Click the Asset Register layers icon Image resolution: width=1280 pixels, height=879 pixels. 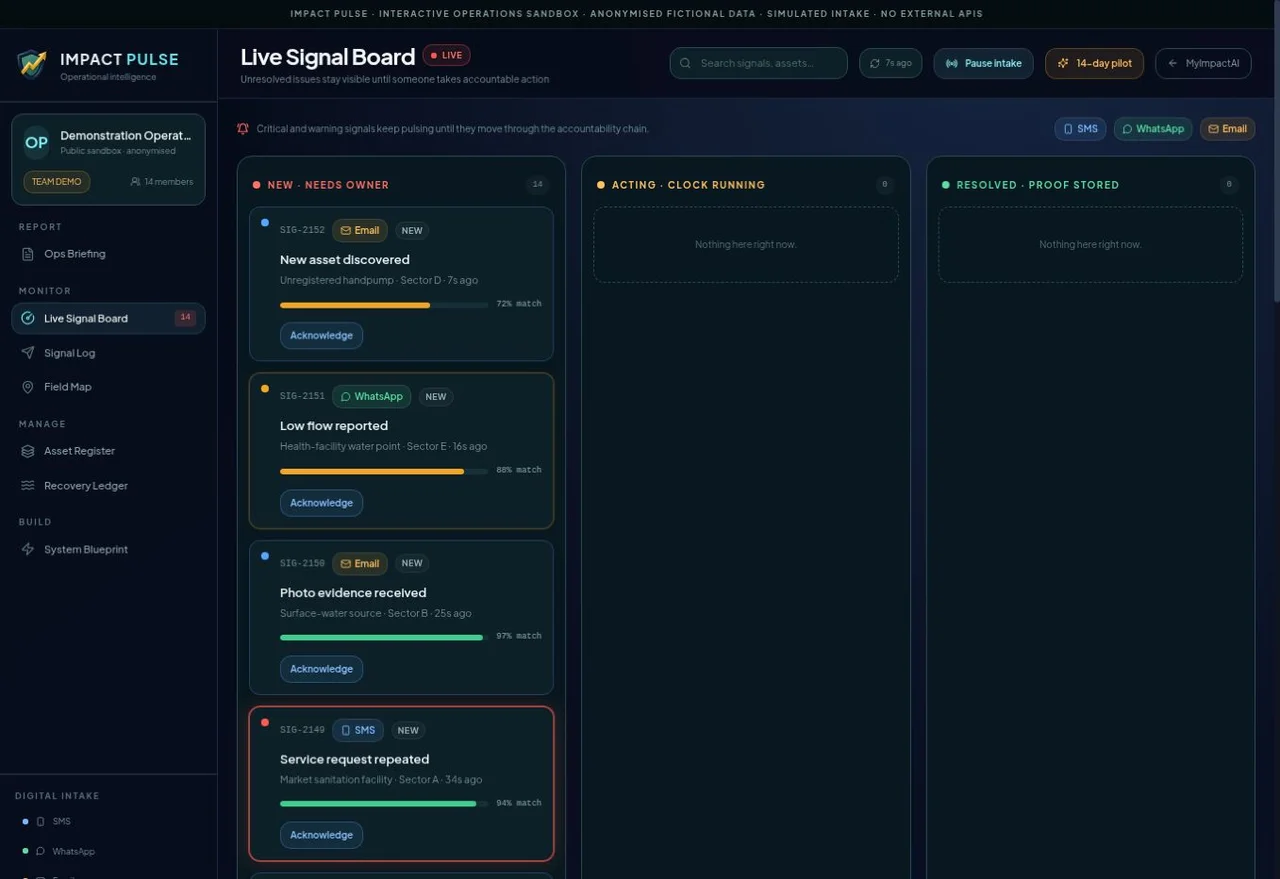click(28, 451)
